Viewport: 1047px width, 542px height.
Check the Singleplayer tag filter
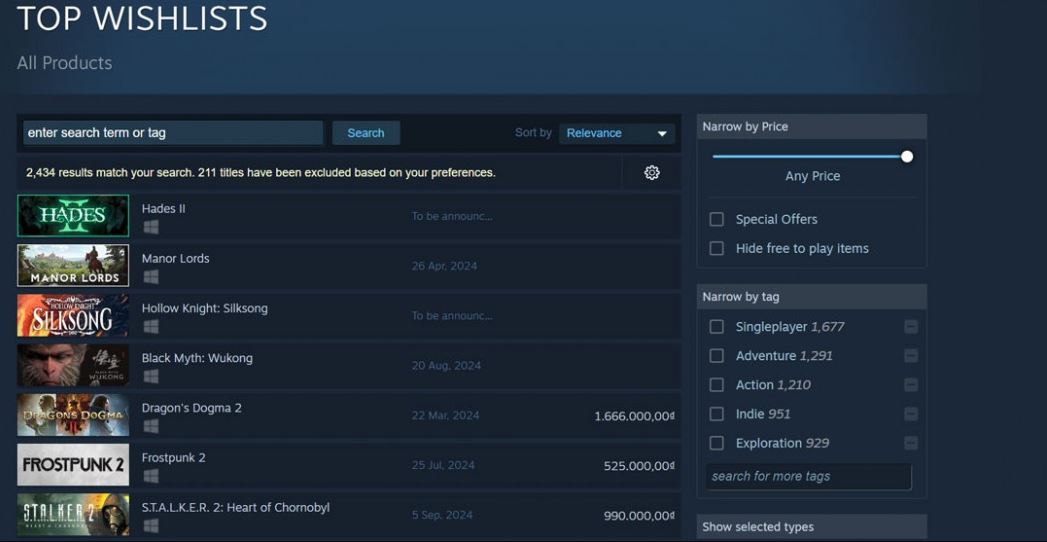pos(716,326)
